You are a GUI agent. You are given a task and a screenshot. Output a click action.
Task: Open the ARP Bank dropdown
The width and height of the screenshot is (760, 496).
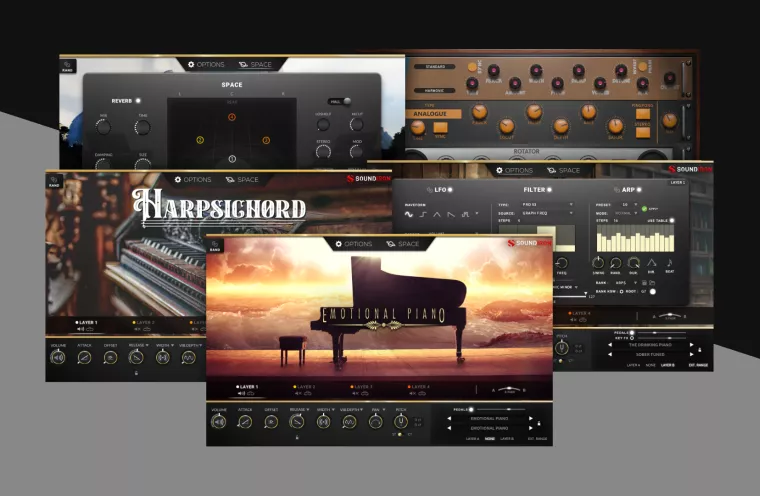626,283
